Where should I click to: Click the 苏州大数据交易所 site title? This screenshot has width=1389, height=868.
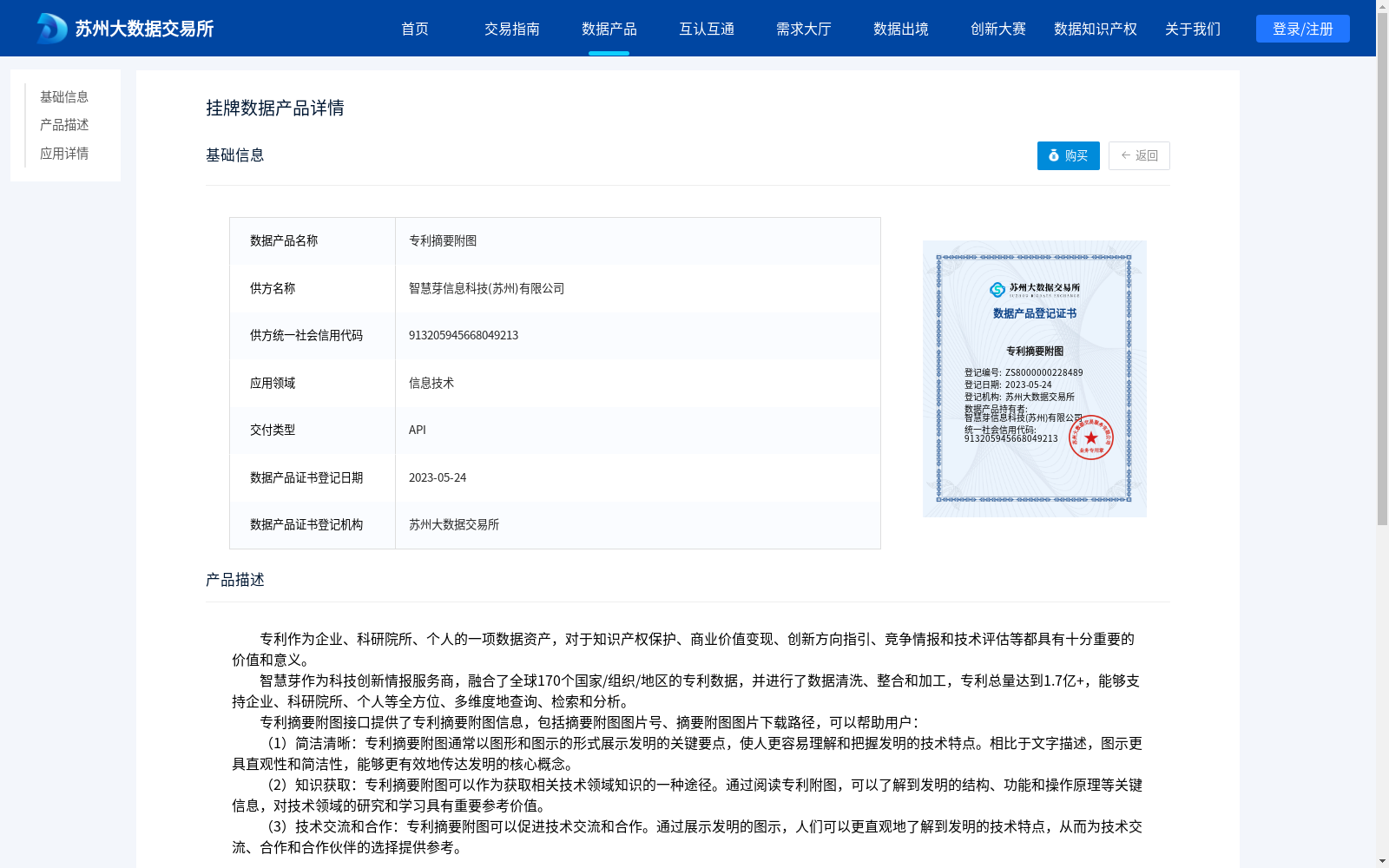tap(144, 29)
